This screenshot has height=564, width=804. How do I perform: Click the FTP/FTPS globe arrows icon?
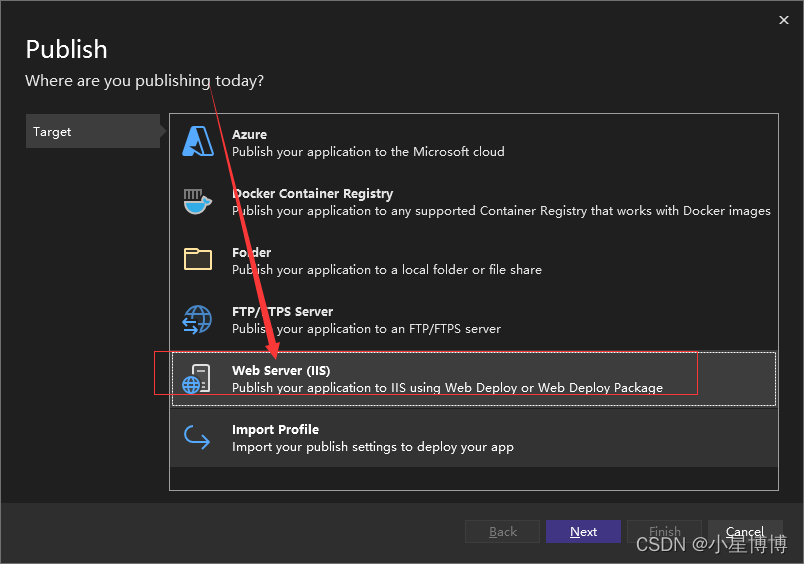coord(197,319)
